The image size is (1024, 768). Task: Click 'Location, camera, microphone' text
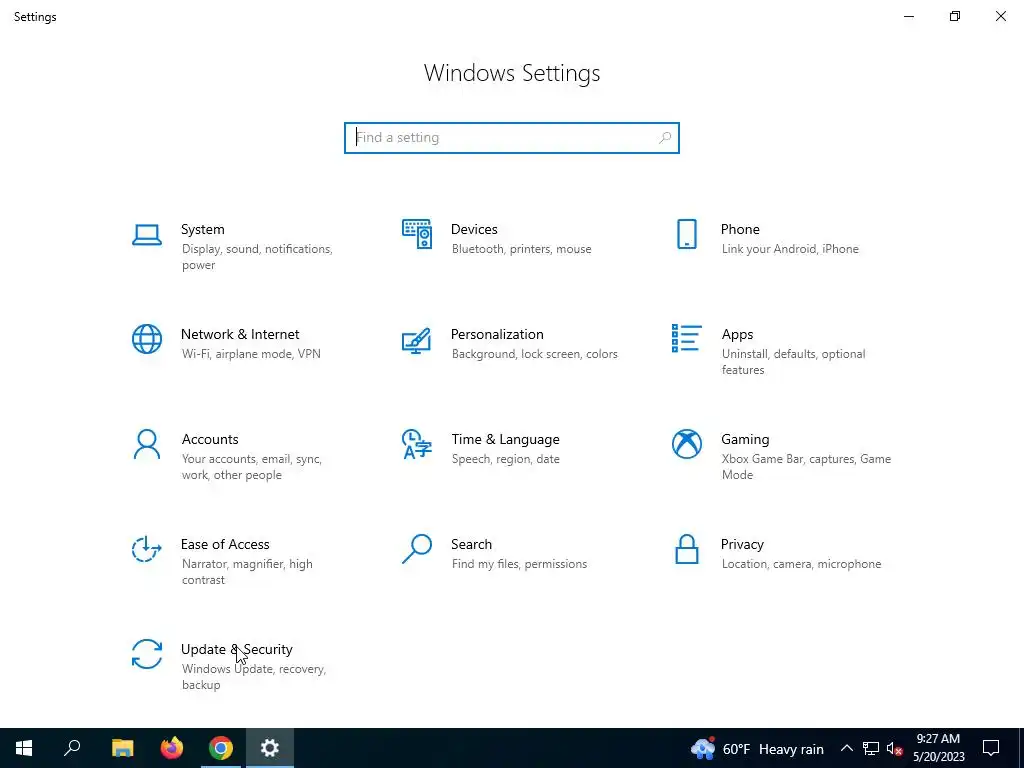(801, 564)
